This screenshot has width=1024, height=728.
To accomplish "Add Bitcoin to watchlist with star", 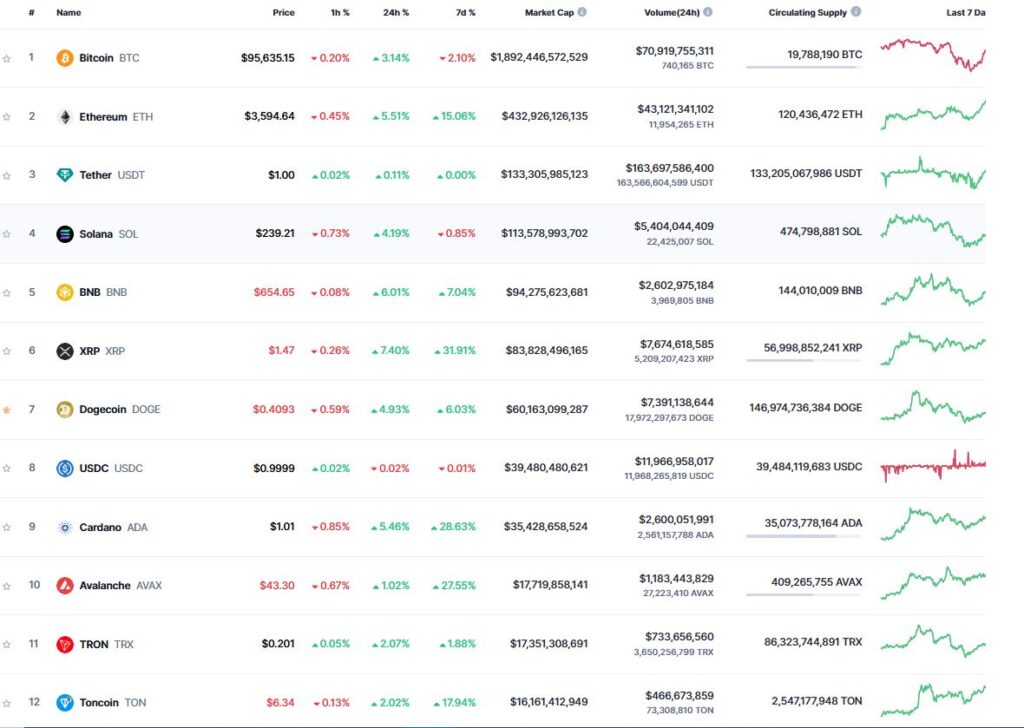I will [x=7, y=59].
